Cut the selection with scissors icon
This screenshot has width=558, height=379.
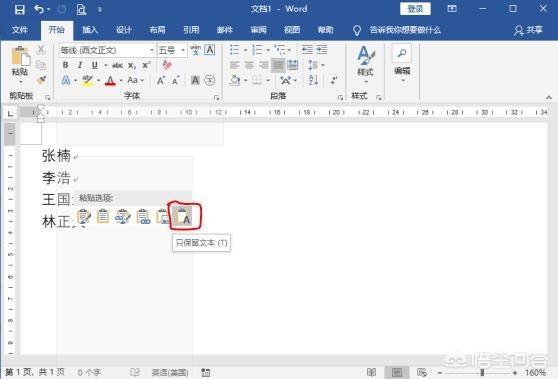click(x=41, y=50)
